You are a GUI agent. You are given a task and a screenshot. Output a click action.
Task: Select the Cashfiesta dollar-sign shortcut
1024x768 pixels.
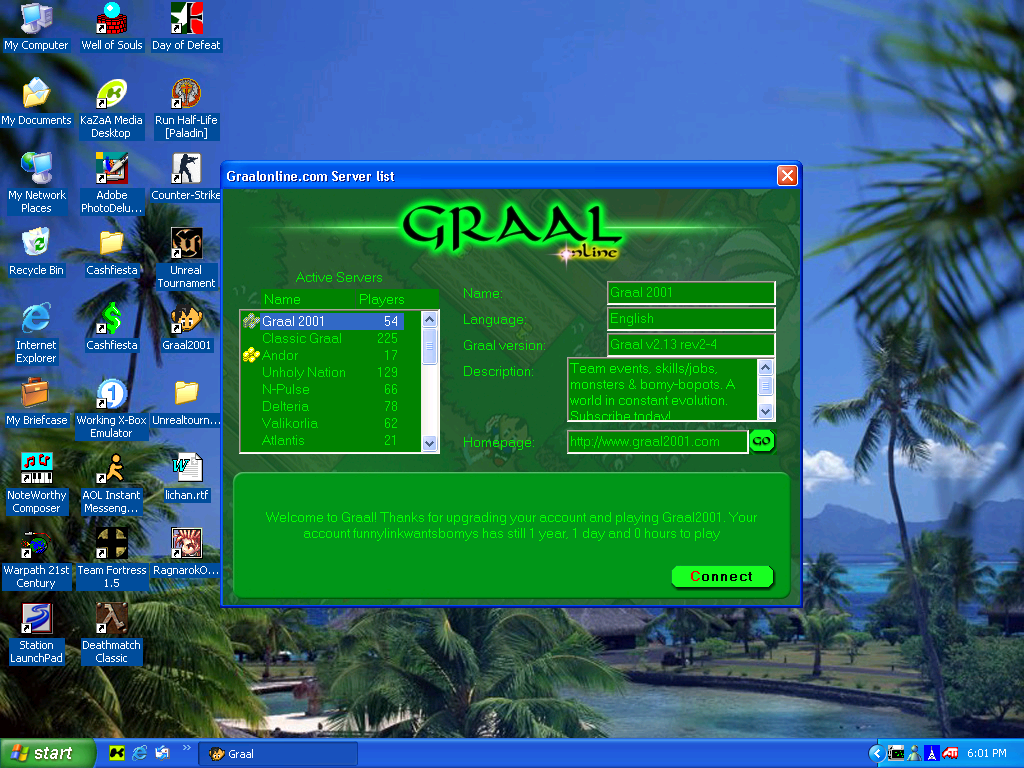pos(112,327)
